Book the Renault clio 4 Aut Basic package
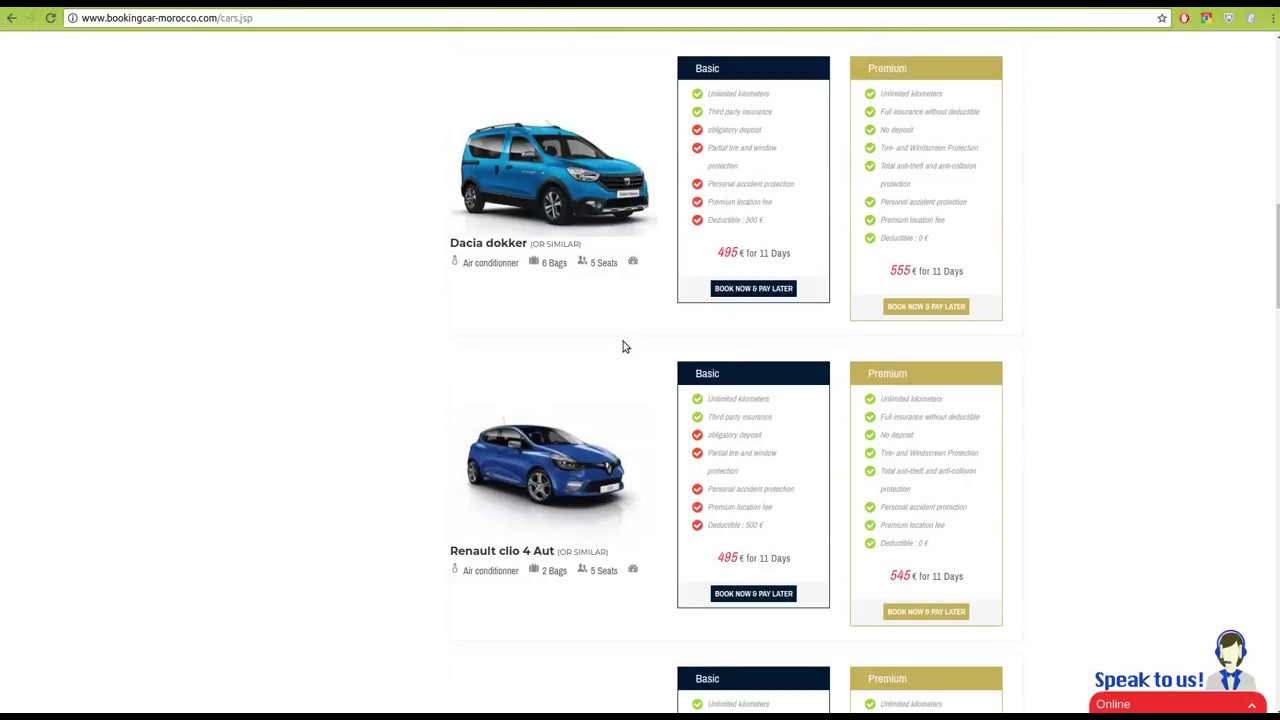 click(753, 593)
